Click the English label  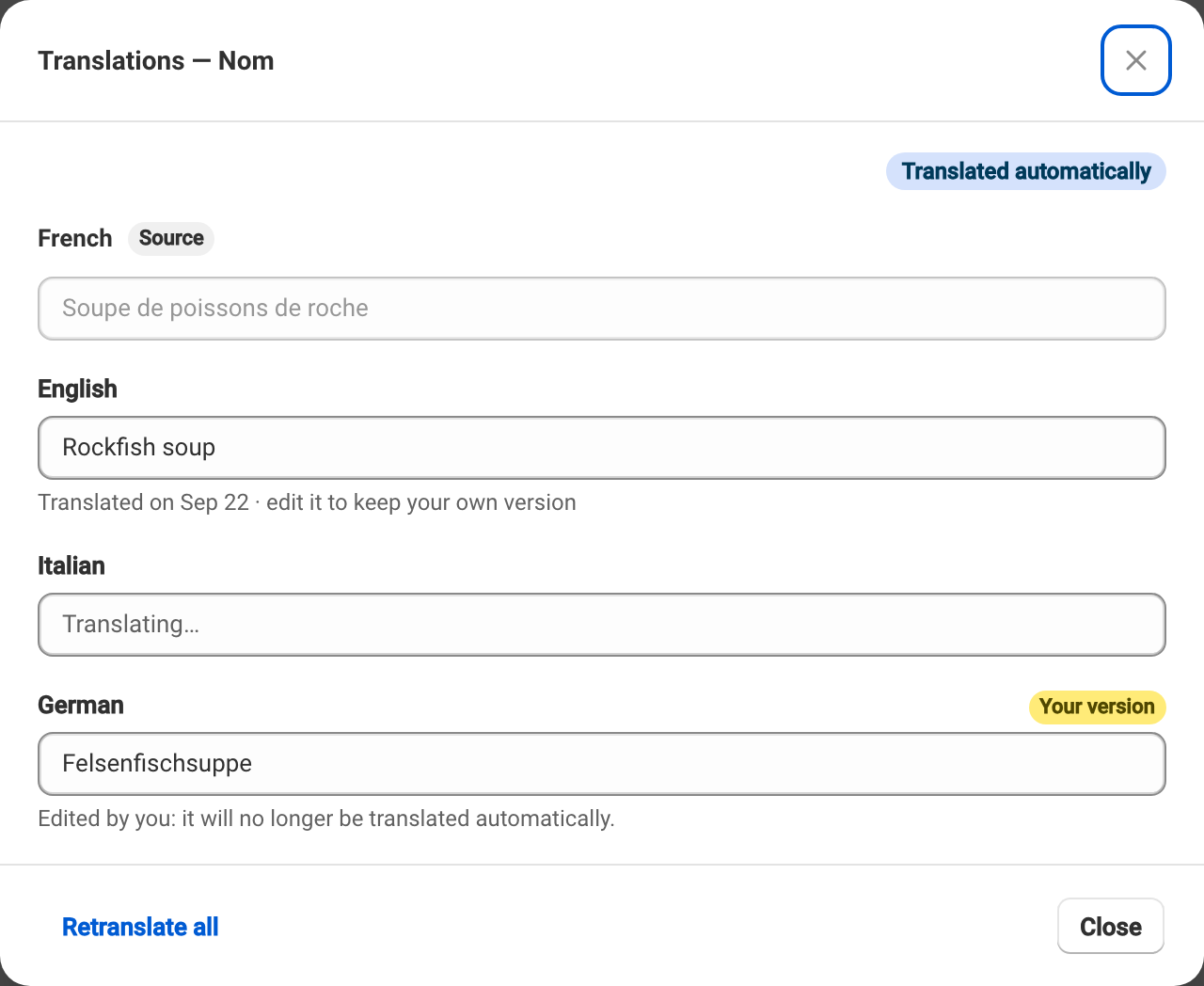click(77, 389)
